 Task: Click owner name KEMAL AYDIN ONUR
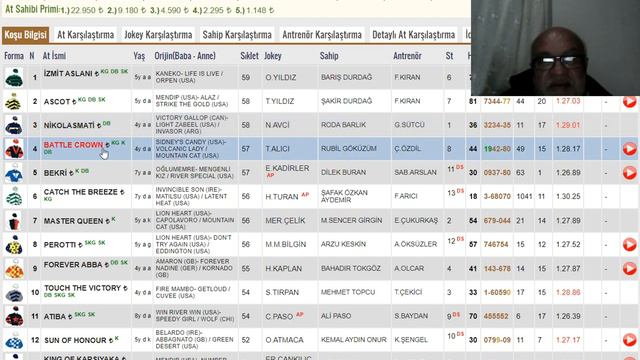353,340
